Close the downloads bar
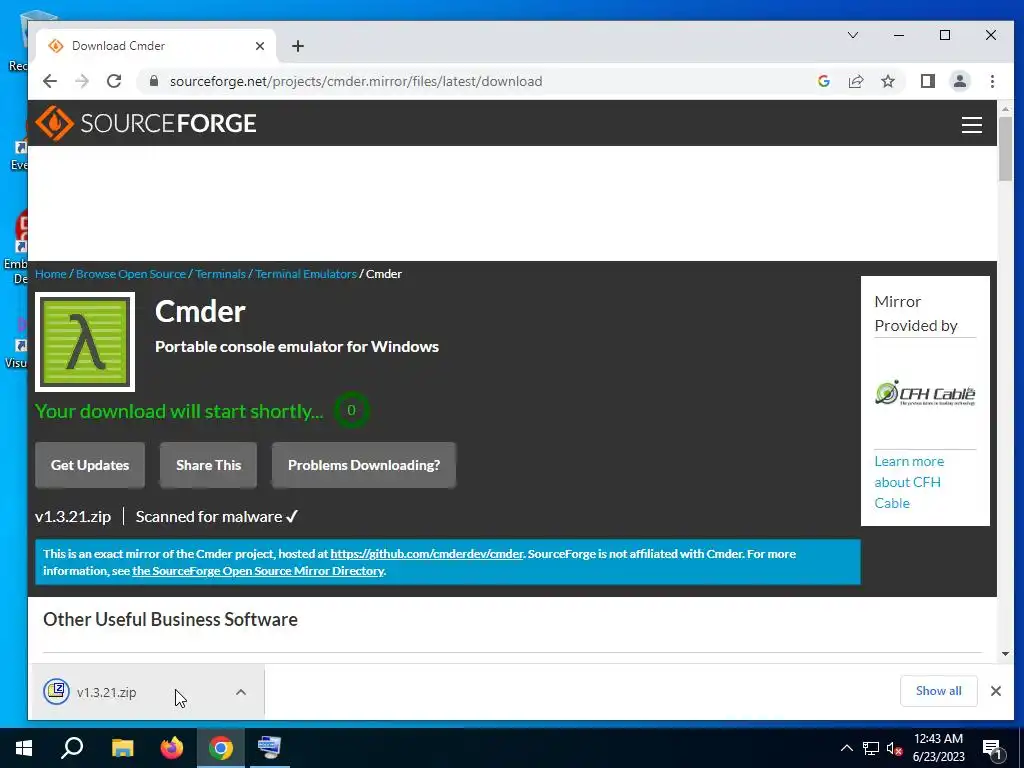1024x768 pixels. (x=995, y=691)
